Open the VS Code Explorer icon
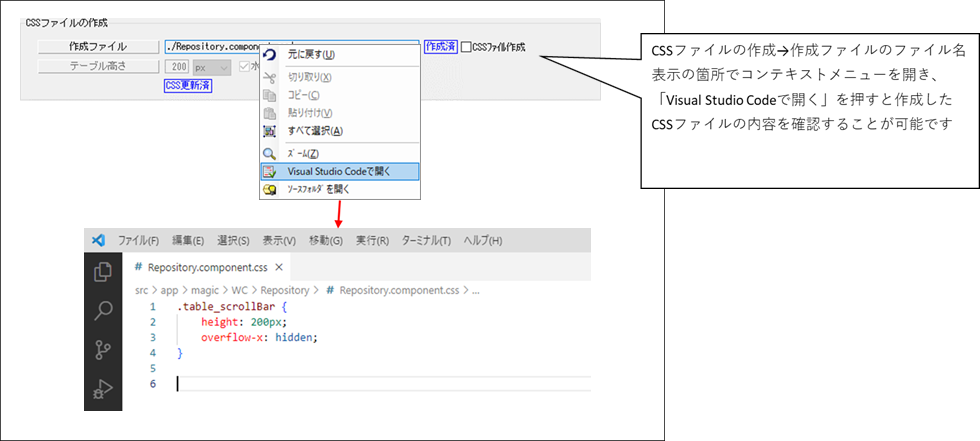Image resolution: width=980 pixels, height=441 pixels. [102, 272]
